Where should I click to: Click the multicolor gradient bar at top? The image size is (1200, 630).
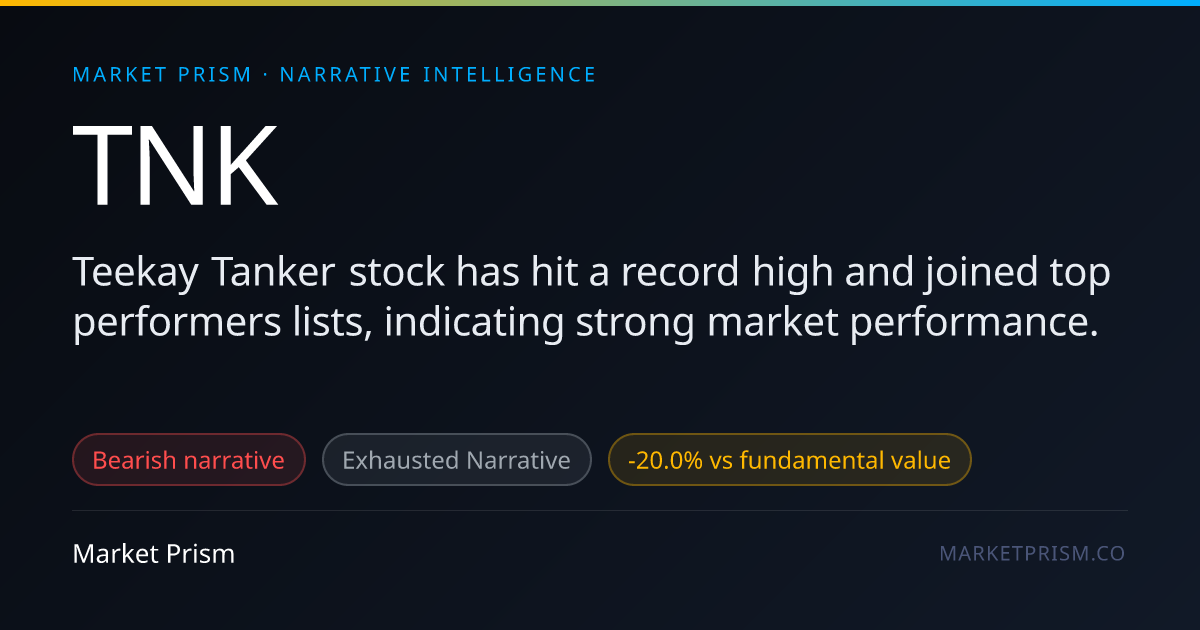pyautogui.click(x=600, y=3)
